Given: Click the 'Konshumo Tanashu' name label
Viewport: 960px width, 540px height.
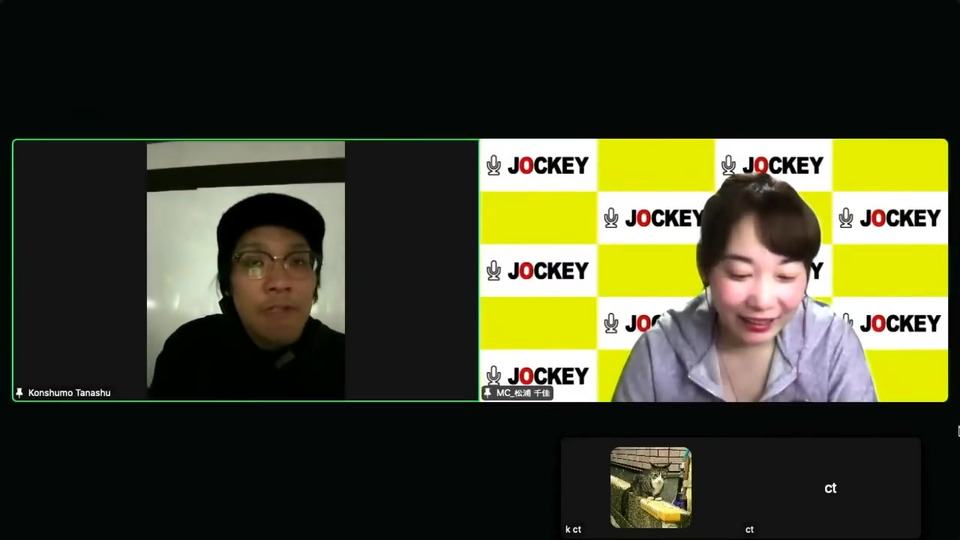Looking at the screenshot, I should [69, 393].
